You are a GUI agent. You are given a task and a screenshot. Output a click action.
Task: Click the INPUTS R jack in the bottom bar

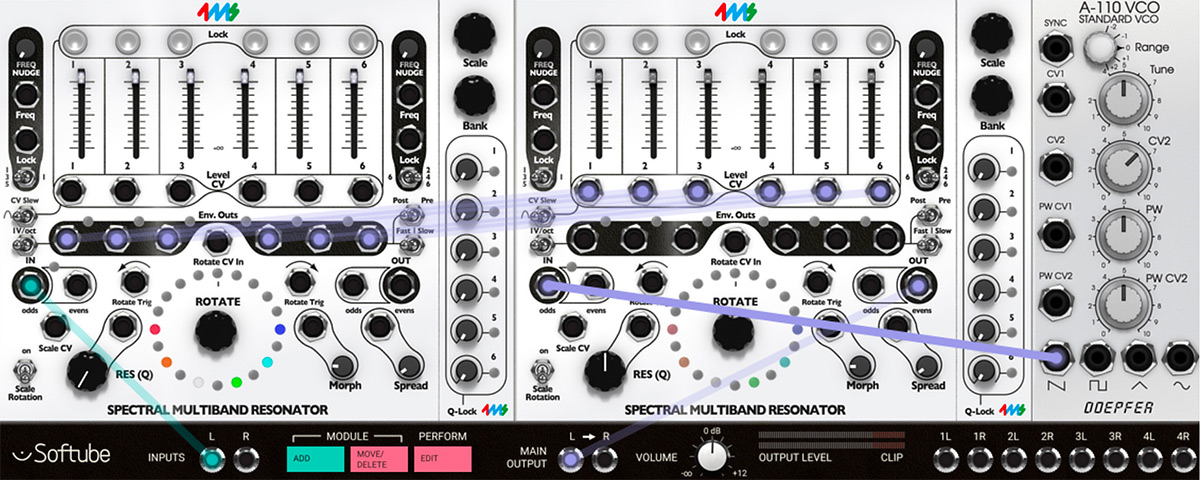tap(244, 460)
